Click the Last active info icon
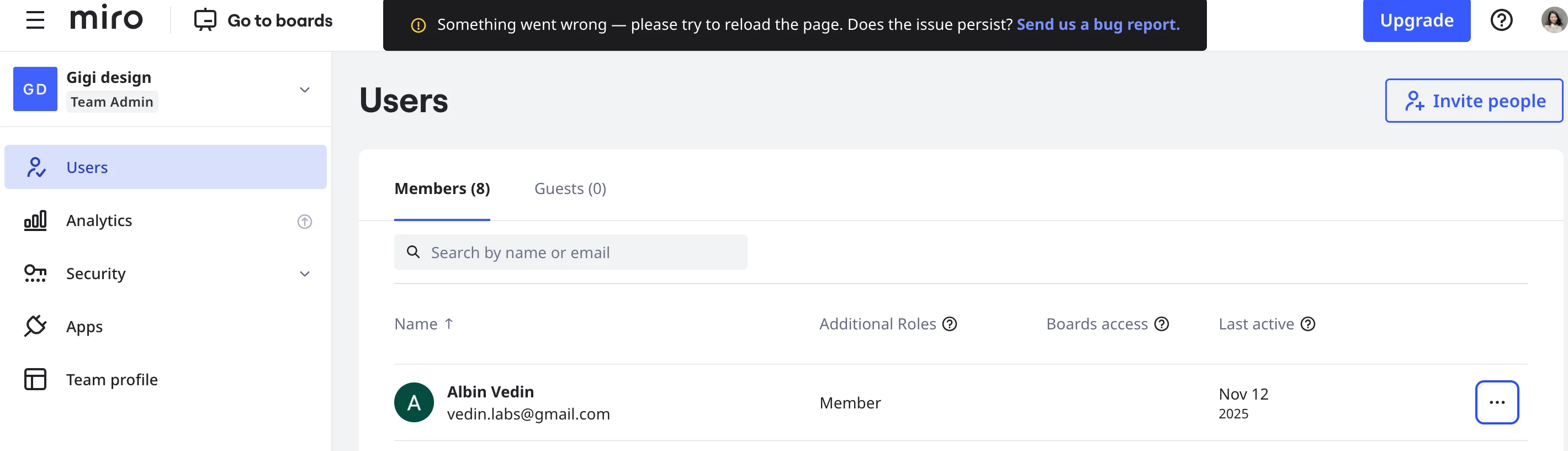 [x=1307, y=324]
